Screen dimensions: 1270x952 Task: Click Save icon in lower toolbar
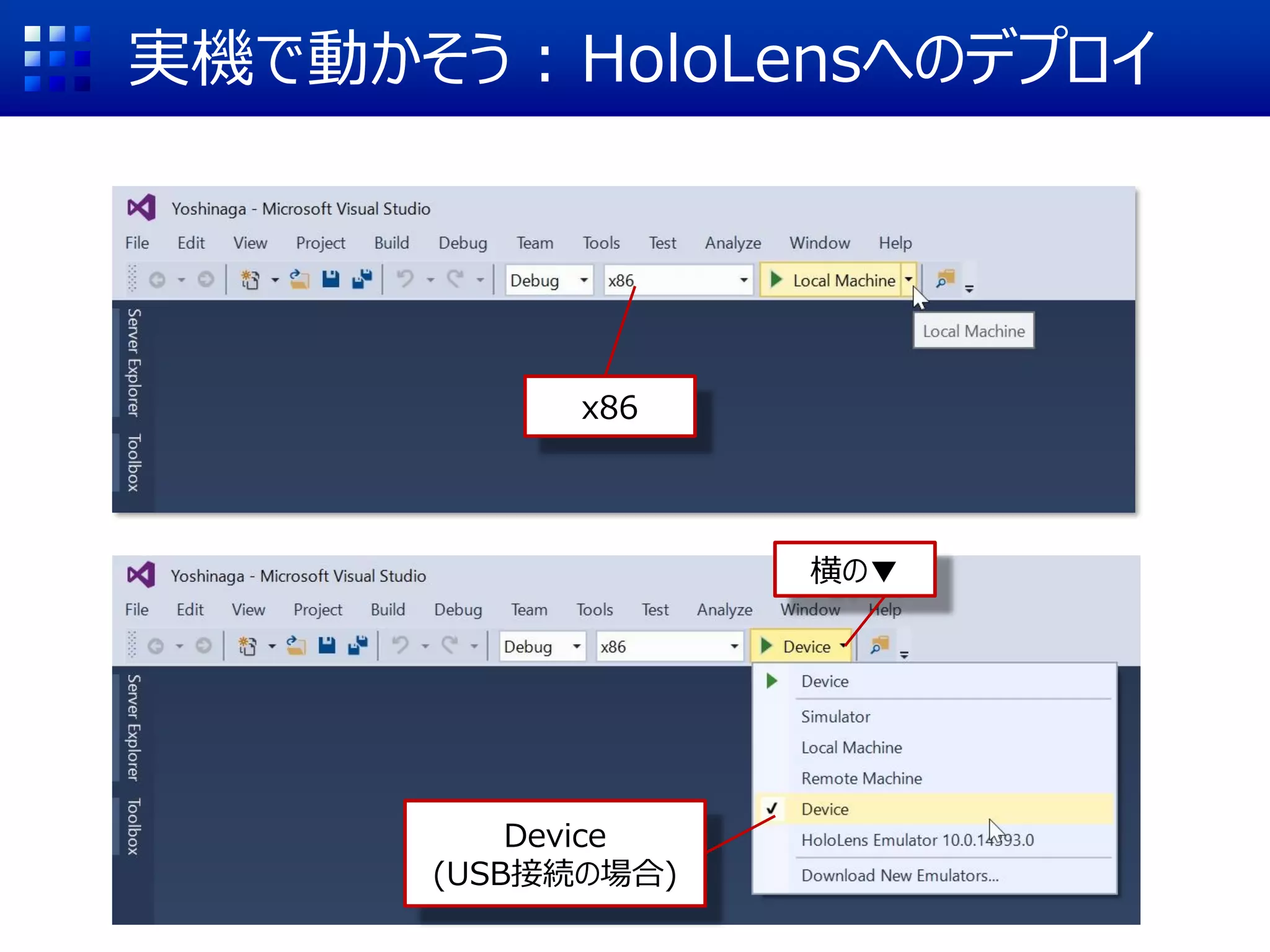click(327, 646)
